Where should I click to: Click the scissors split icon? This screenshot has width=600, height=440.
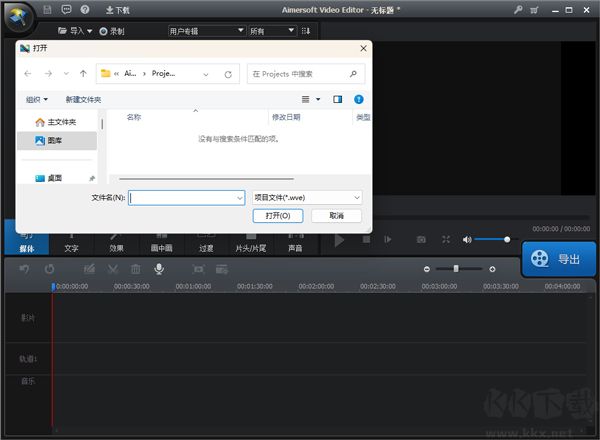click(x=113, y=269)
